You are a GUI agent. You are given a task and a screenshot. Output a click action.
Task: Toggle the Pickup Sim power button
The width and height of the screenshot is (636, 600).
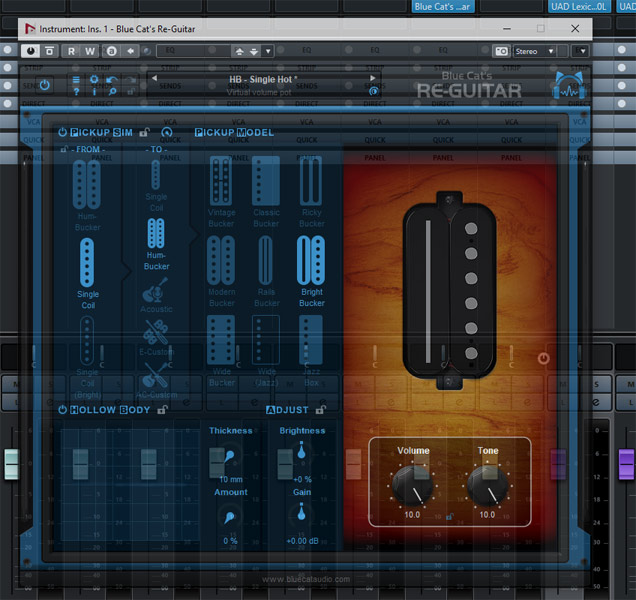(x=62, y=132)
